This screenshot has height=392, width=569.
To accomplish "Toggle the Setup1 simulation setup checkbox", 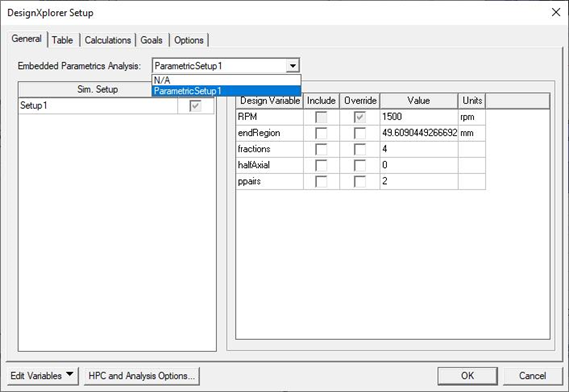I will [x=195, y=106].
